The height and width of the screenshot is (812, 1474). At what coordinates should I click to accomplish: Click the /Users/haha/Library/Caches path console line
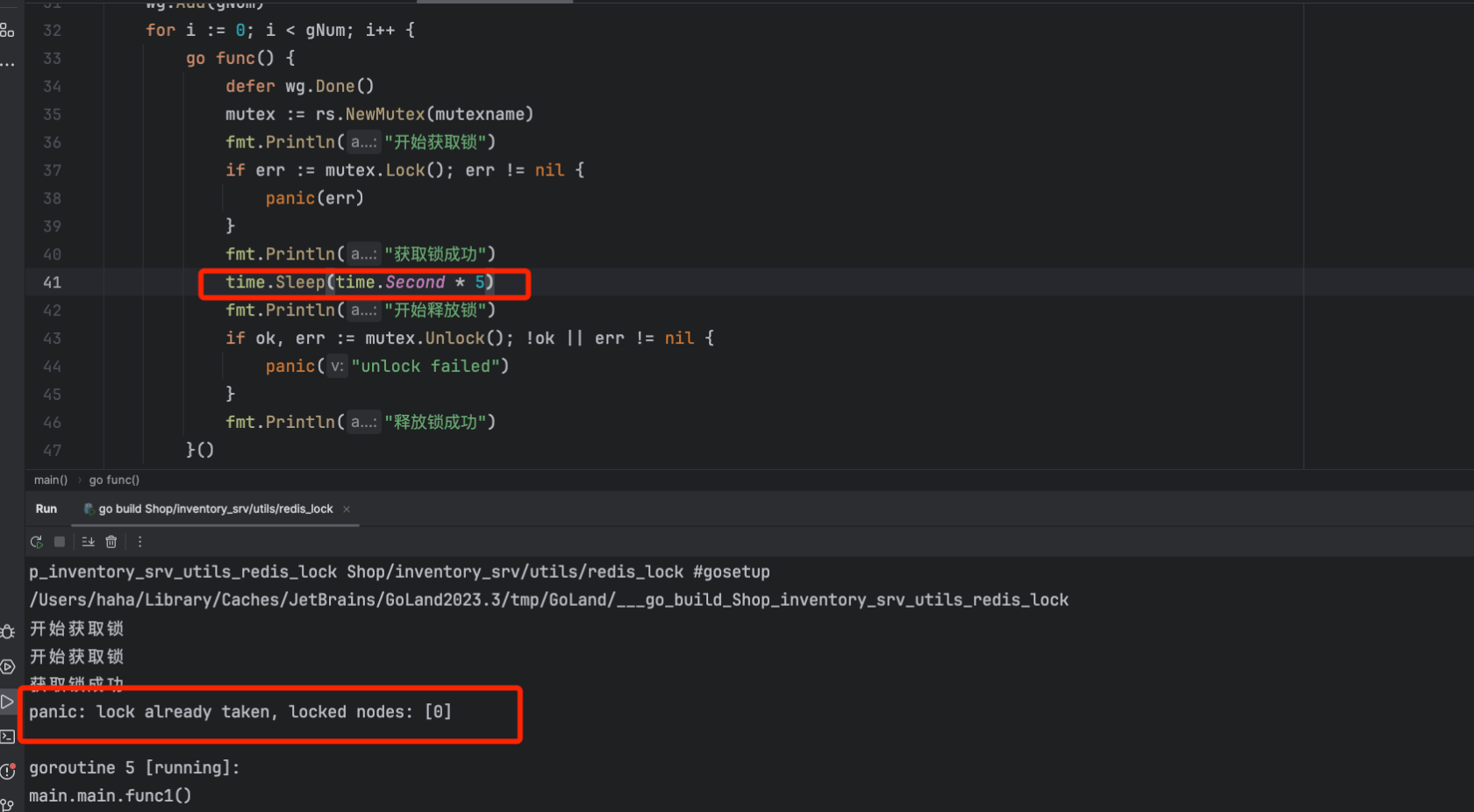coord(548,600)
